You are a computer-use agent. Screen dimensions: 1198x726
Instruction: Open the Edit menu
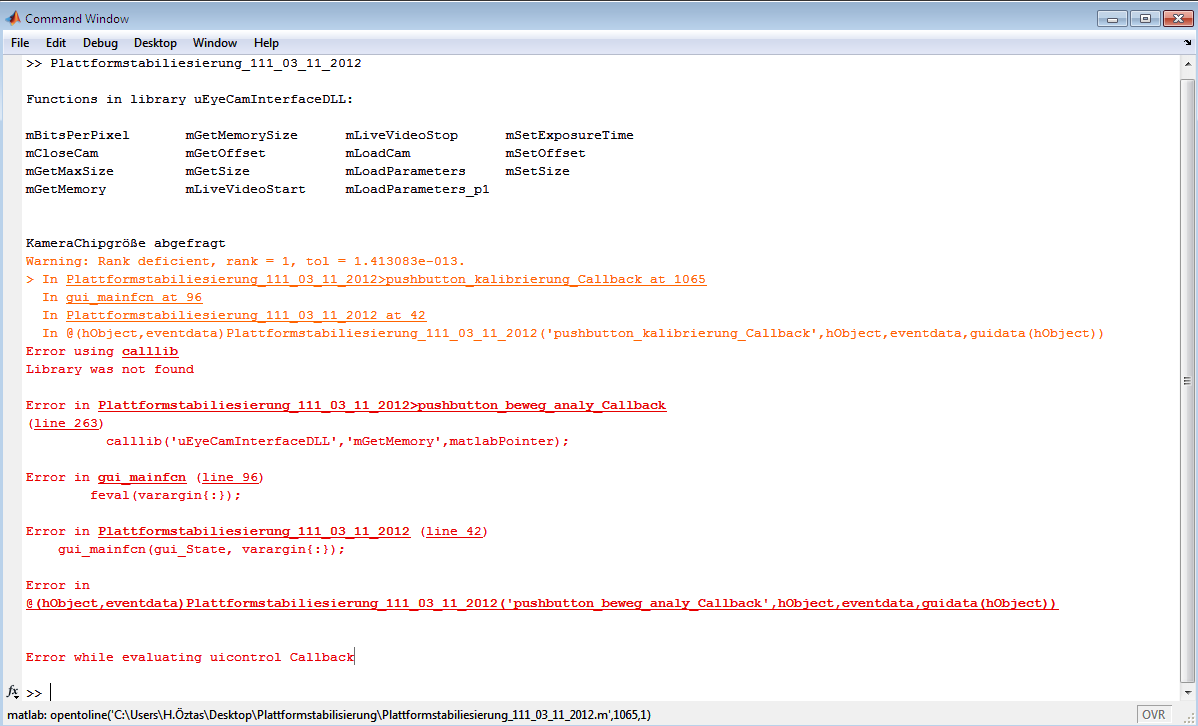tap(56, 43)
